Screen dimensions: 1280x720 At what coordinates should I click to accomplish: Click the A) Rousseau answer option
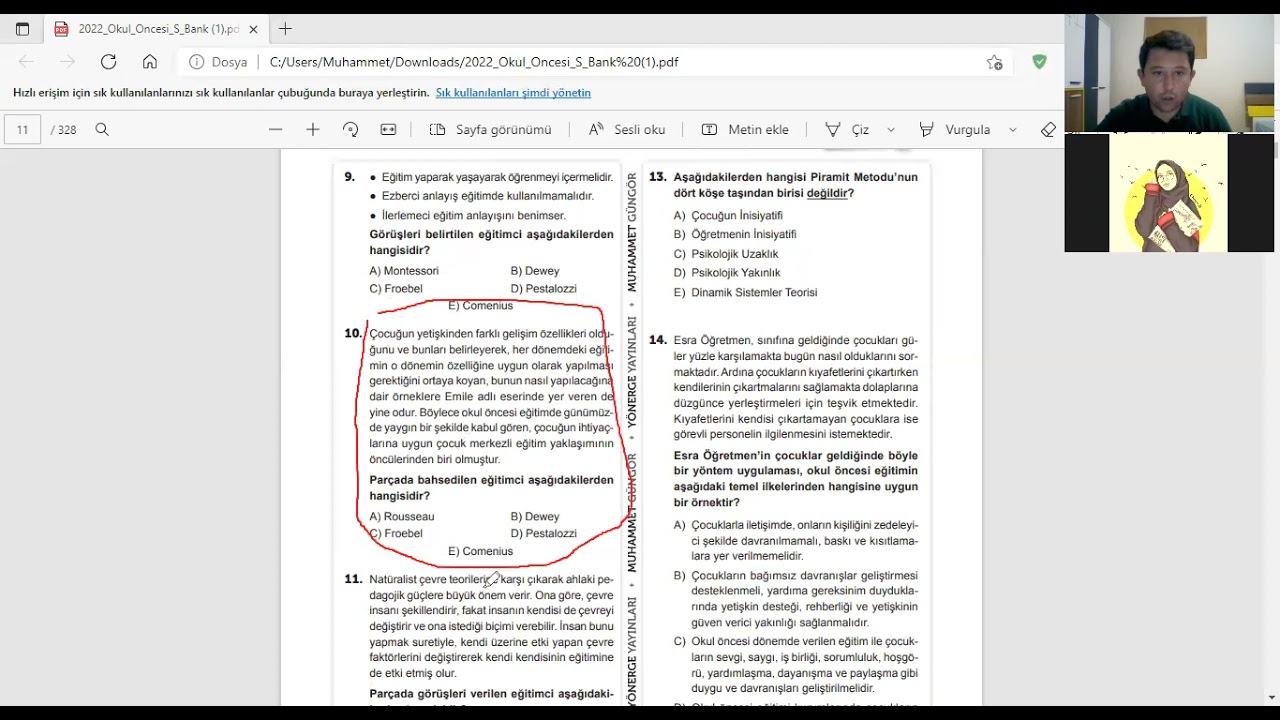402,517
